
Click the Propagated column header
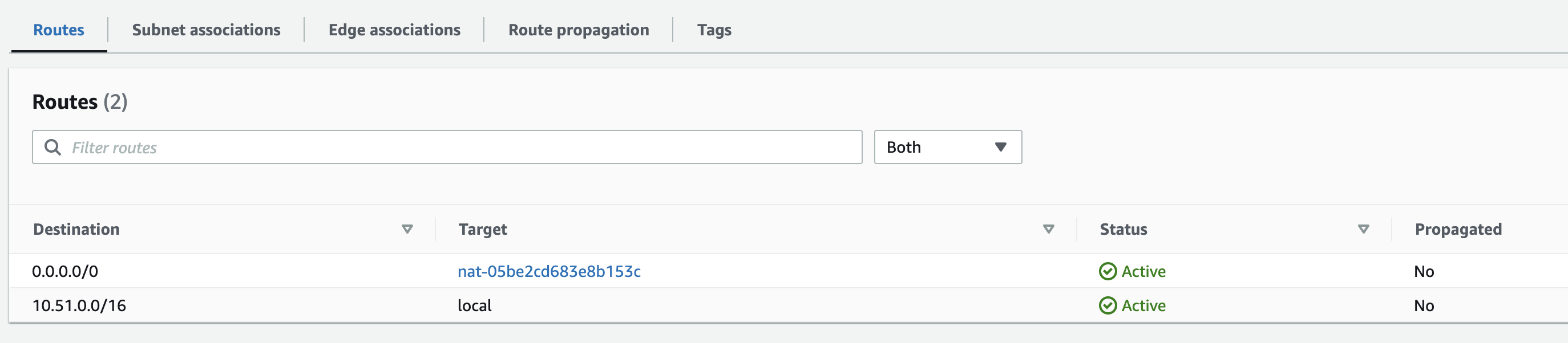[x=1457, y=229]
